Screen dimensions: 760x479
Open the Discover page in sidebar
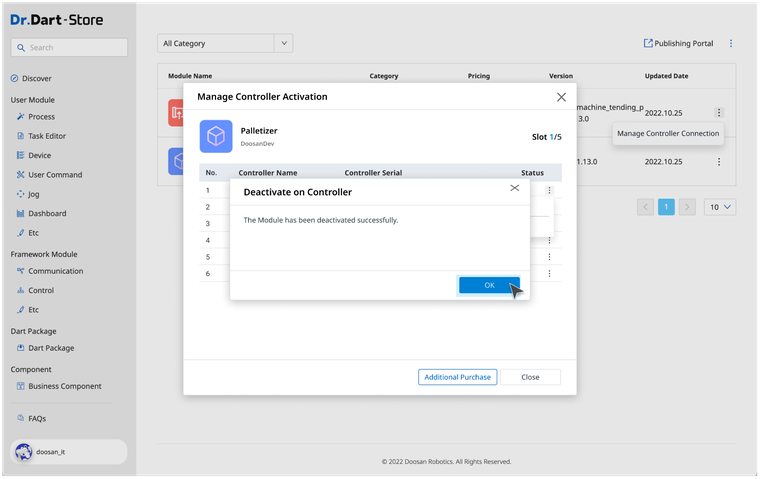(37, 78)
